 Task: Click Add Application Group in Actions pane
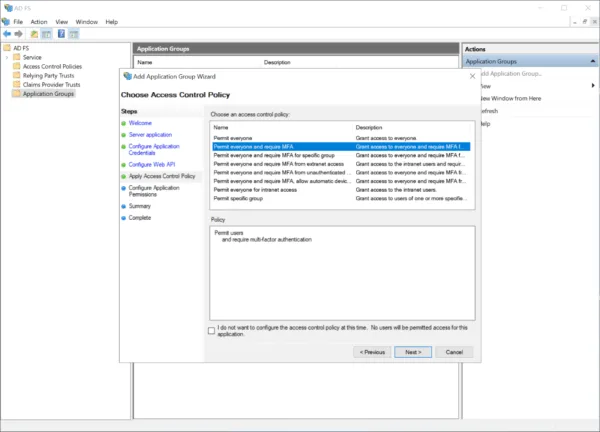[x=512, y=73]
